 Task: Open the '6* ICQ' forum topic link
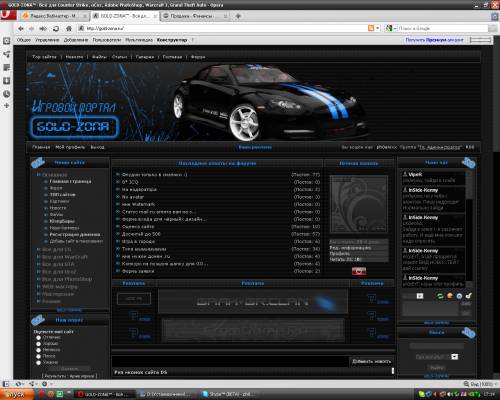(130, 182)
